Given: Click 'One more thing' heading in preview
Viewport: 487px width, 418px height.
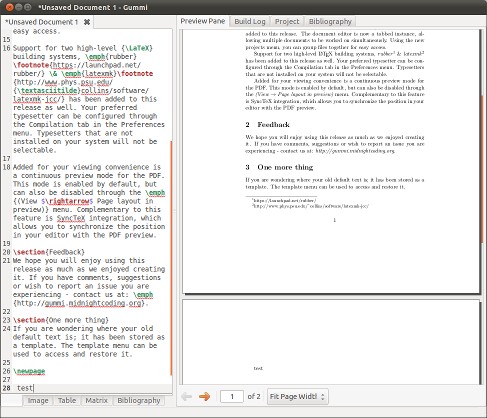Looking at the screenshot, I should click(x=285, y=167).
